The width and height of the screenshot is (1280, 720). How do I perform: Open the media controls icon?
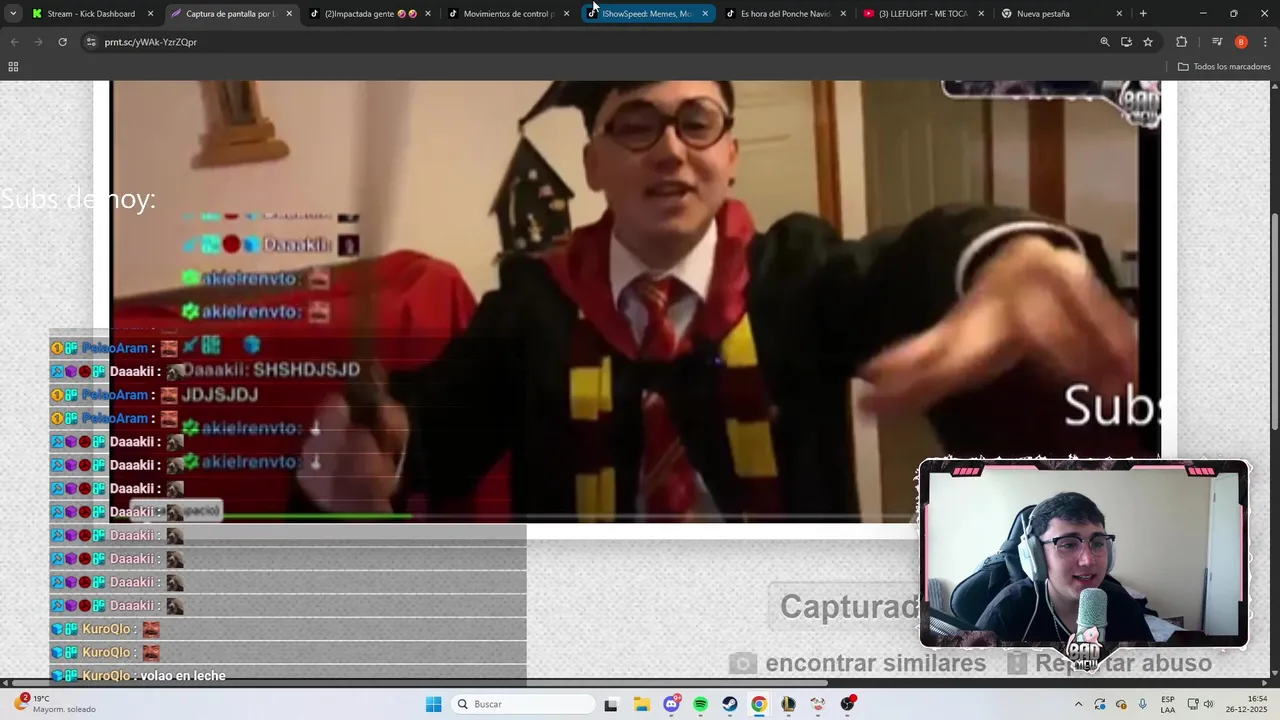1217,42
